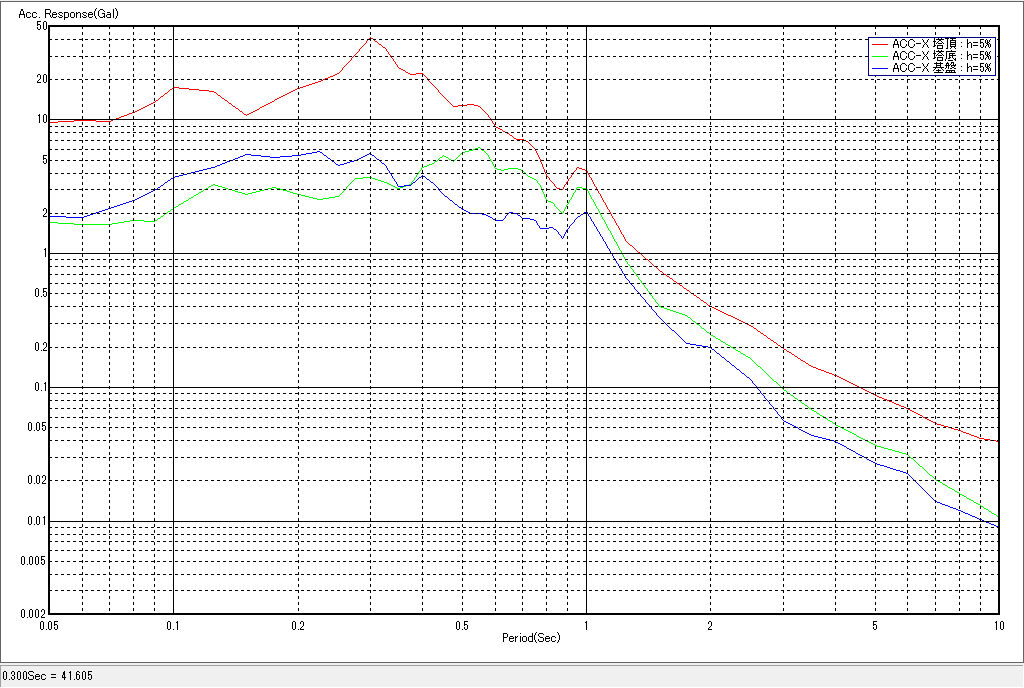Click the x-axis tick label 2
The width and height of the screenshot is (1024, 688).
pyautogui.click(x=710, y=626)
